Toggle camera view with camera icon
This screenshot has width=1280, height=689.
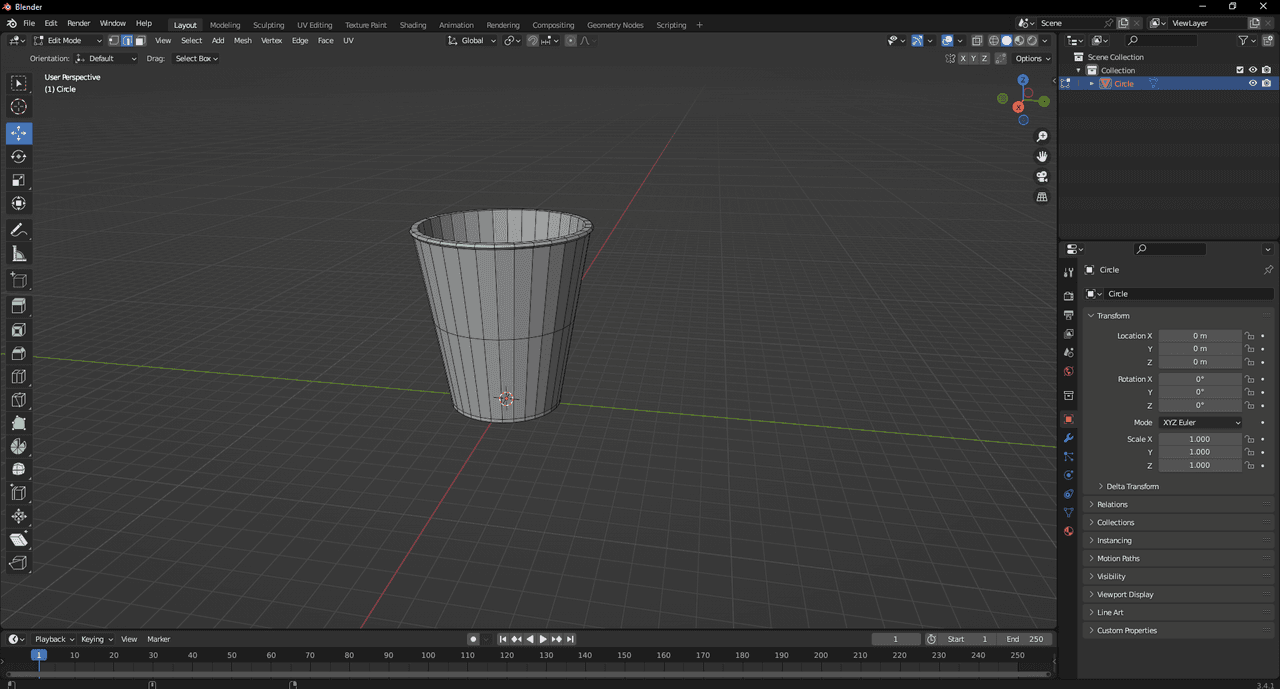tap(1042, 177)
